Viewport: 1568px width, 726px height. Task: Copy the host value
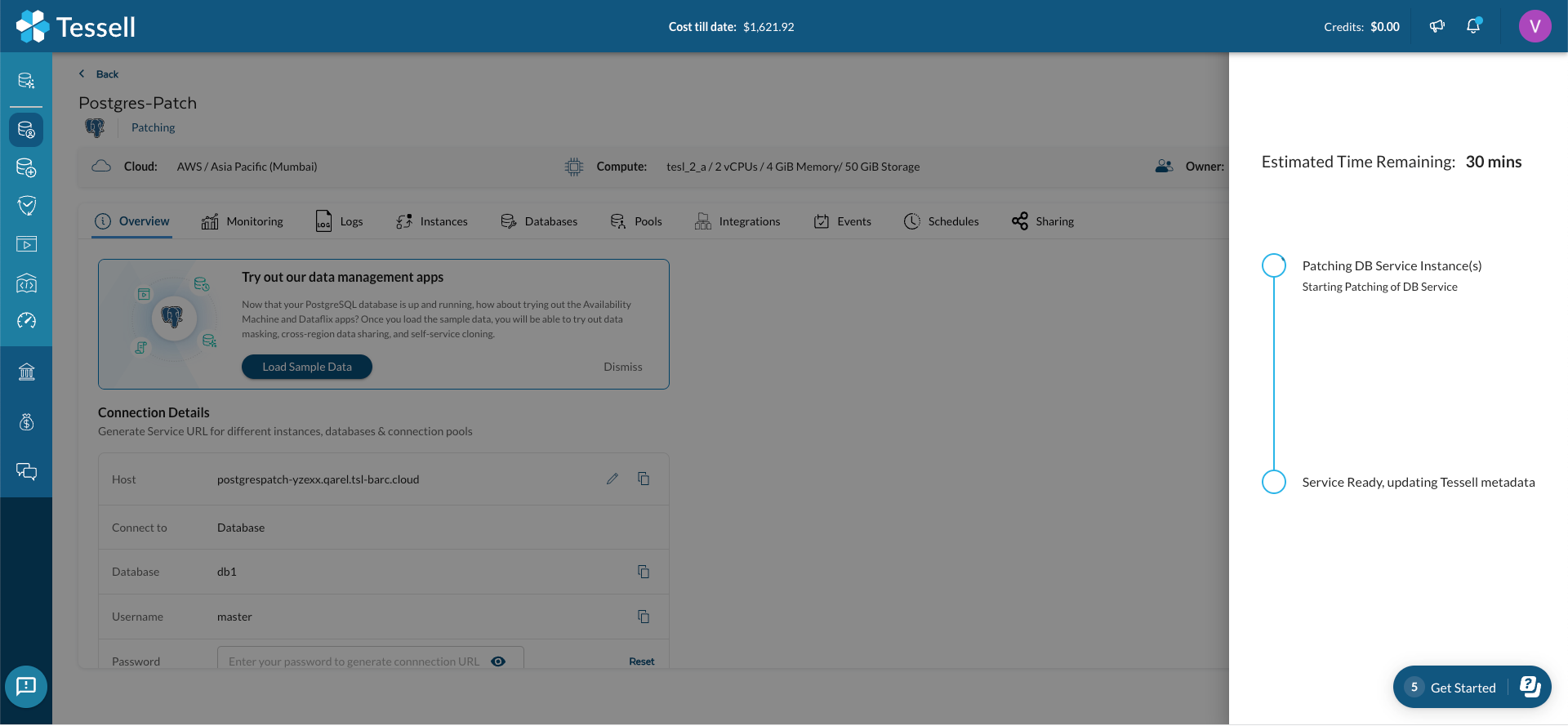644,479
